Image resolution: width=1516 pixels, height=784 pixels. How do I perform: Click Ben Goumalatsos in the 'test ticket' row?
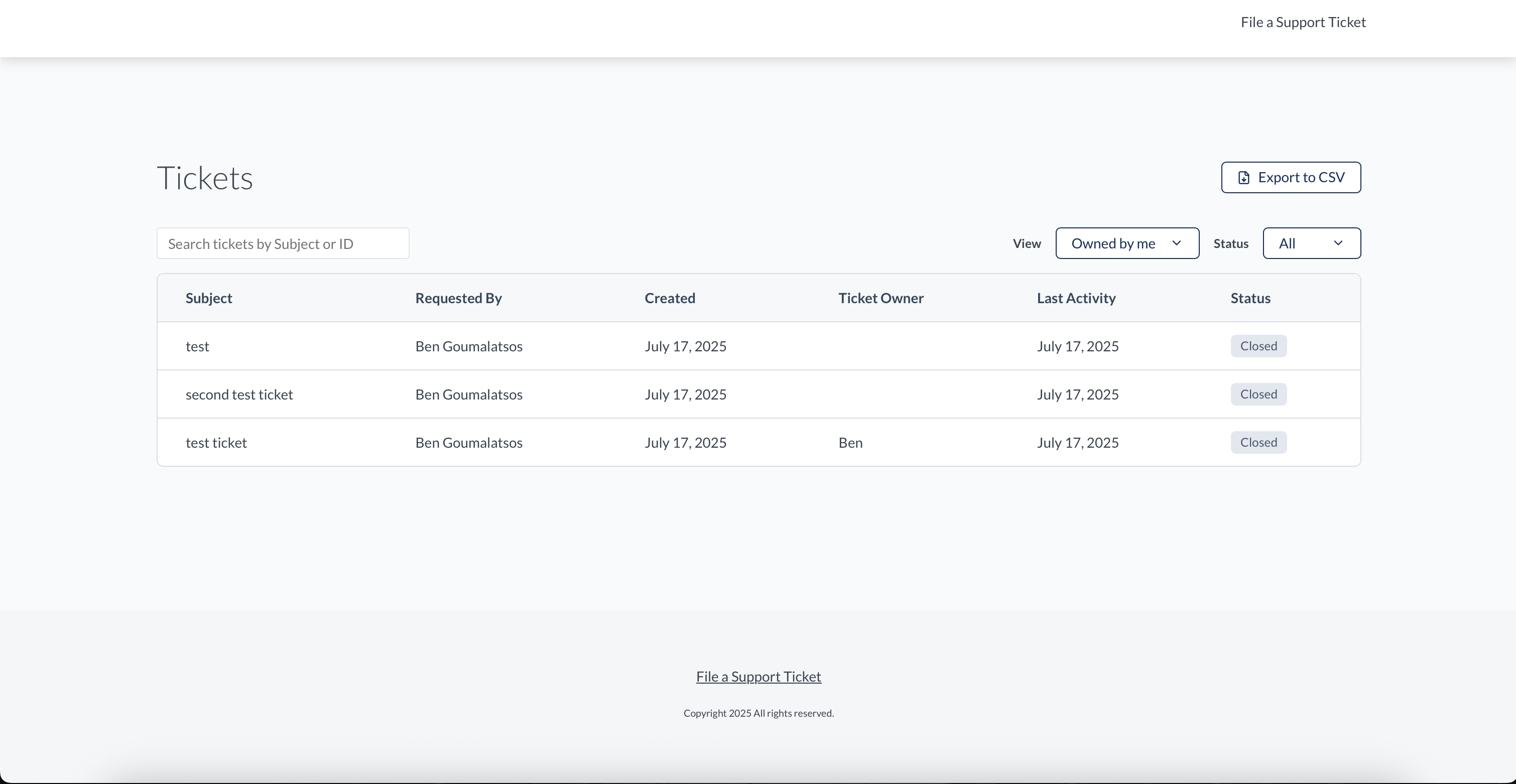469,443
